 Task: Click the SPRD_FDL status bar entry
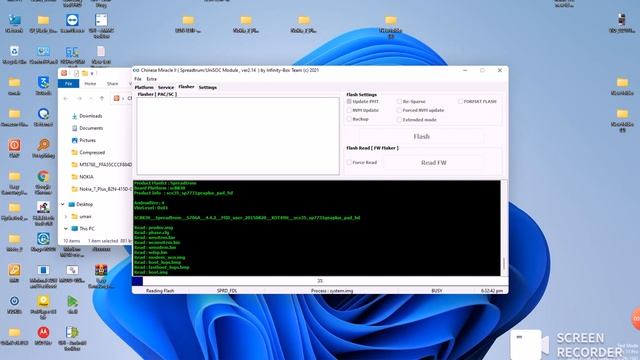(x=227, y=291)
